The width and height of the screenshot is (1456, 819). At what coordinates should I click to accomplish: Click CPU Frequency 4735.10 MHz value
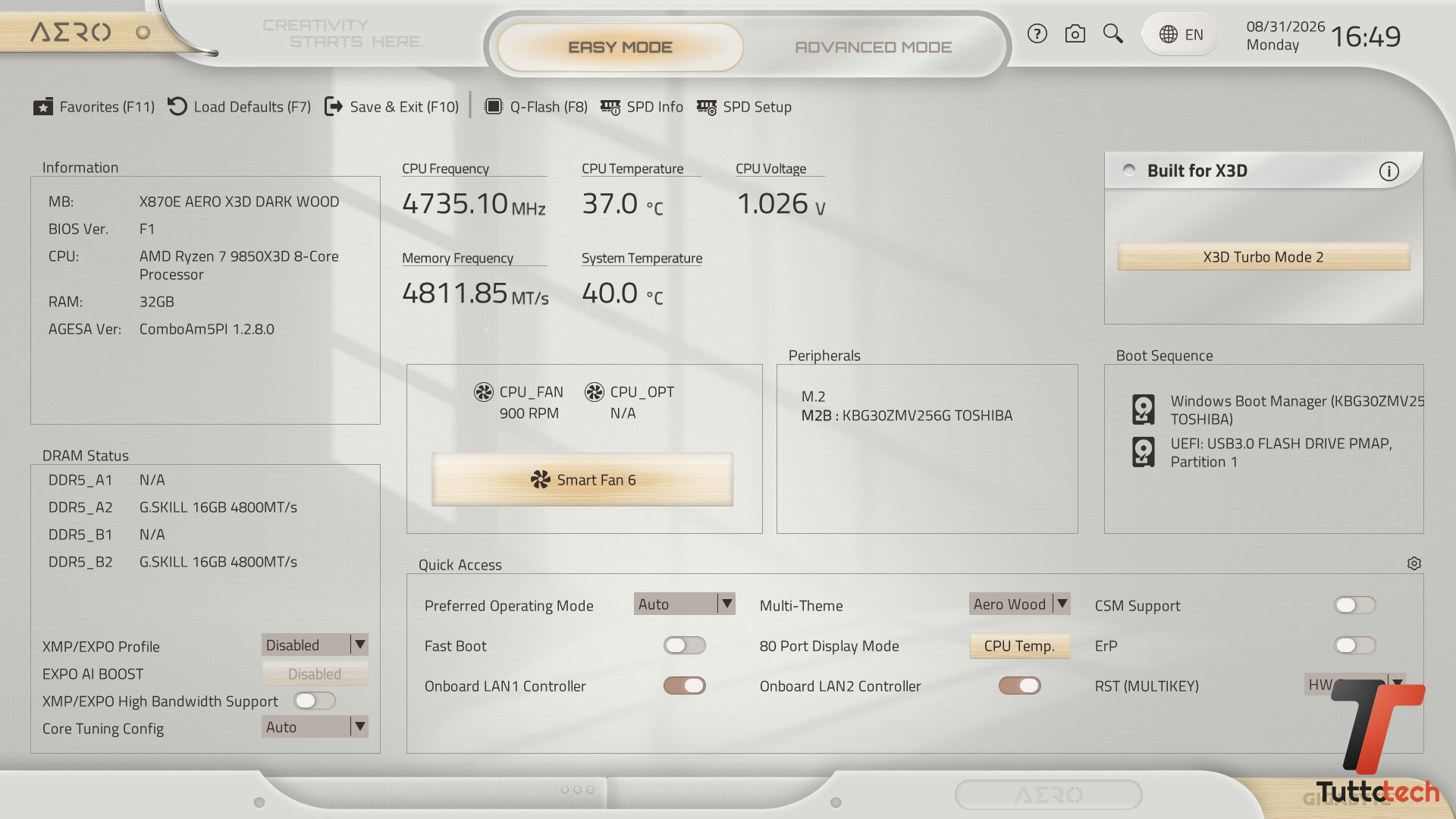click(474, 204)
